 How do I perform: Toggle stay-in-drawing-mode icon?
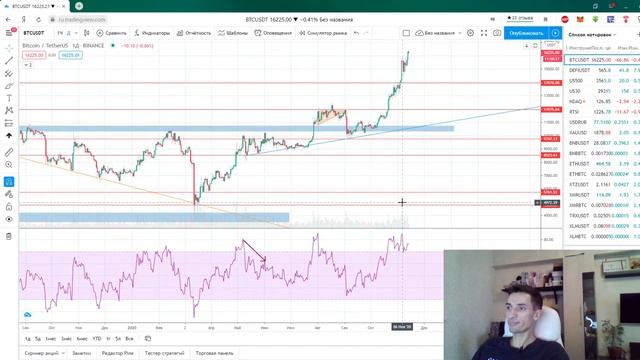(9, 194)
